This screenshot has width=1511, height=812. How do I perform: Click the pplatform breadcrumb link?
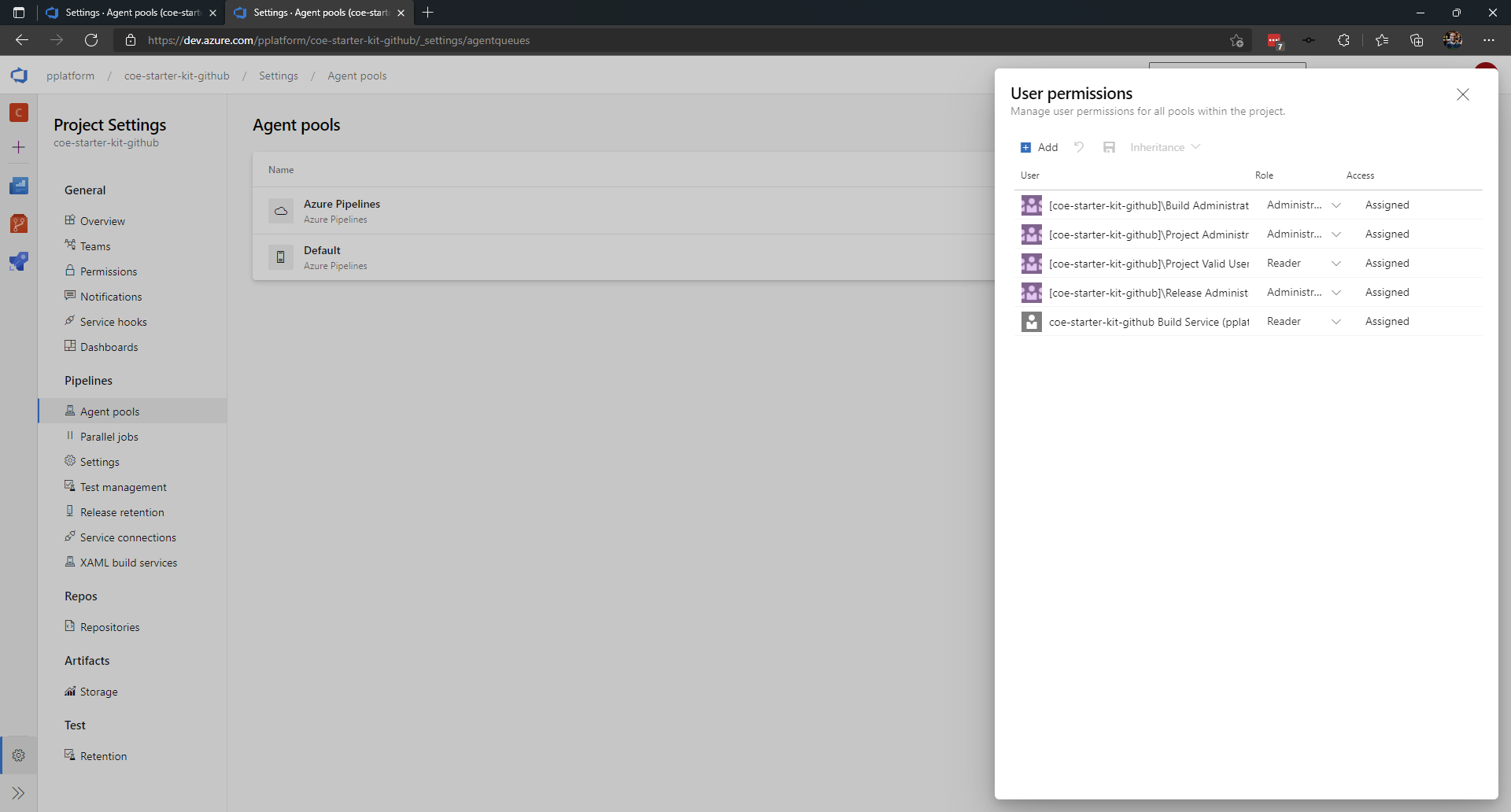tap(70, 76)
